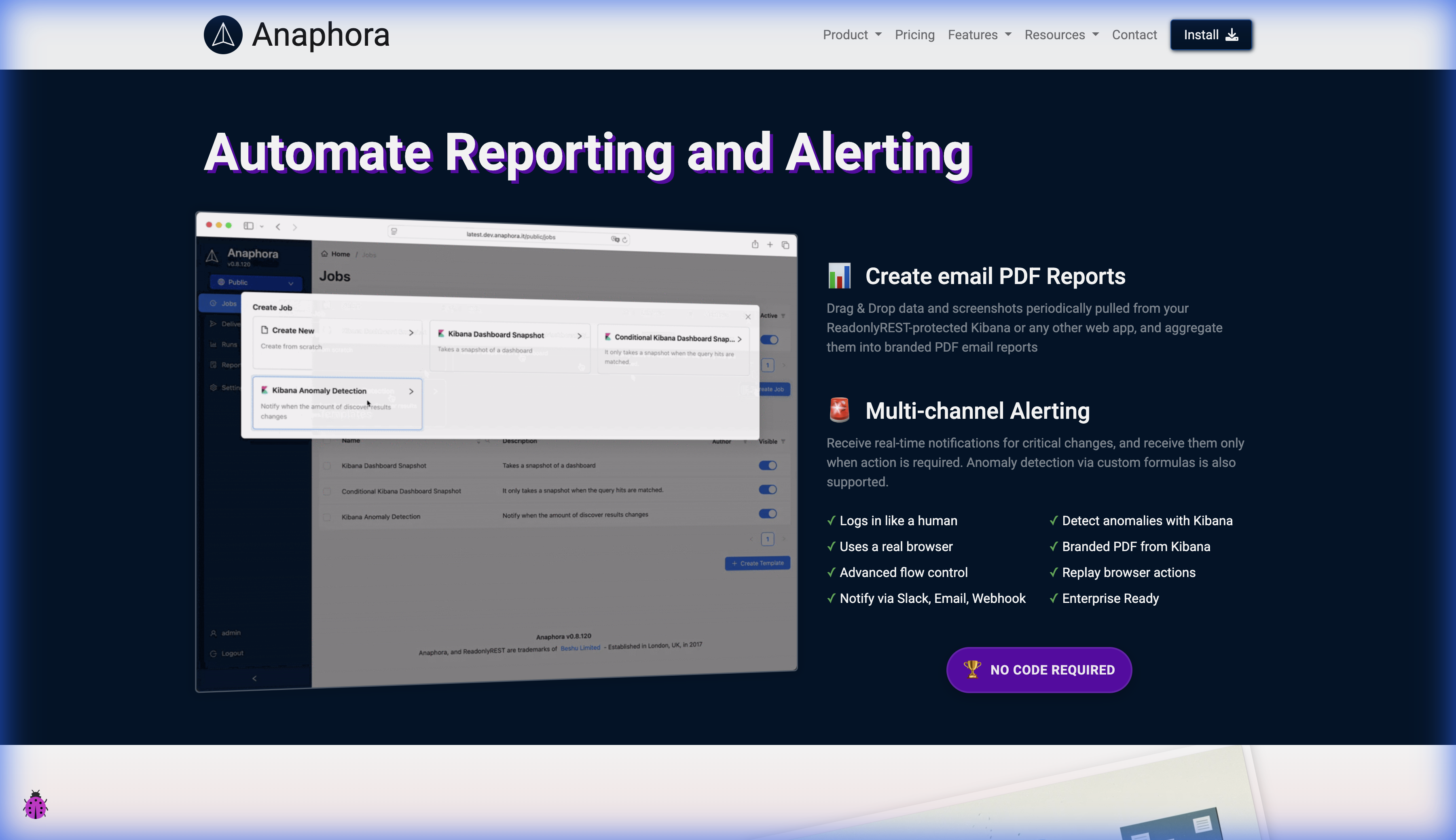The width and height of the screenshot is (1456, 840).
Task: Click the document icon on the Create New card
Action: click(265, 330)
